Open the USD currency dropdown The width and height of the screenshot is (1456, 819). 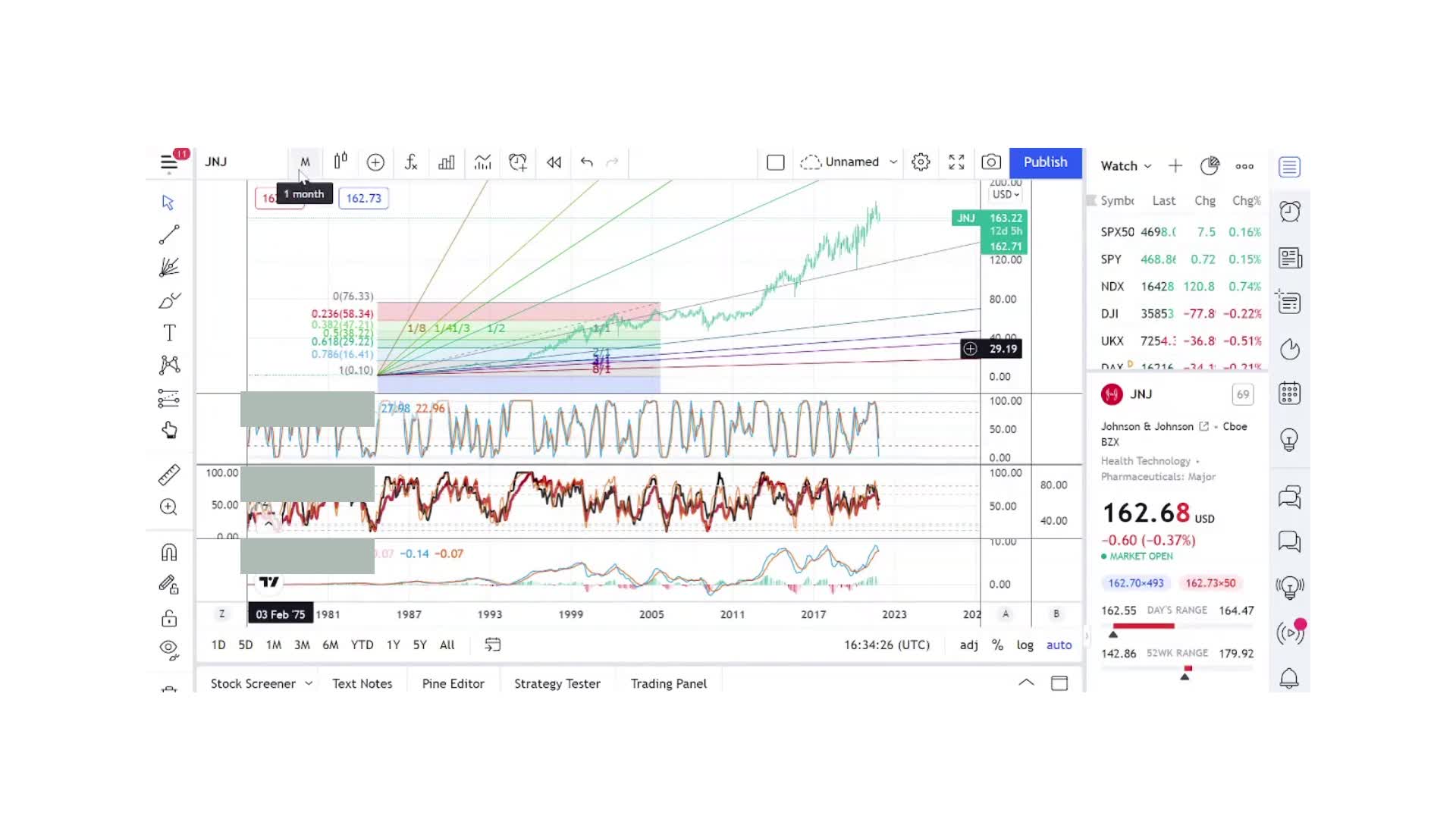[1004, 194]
